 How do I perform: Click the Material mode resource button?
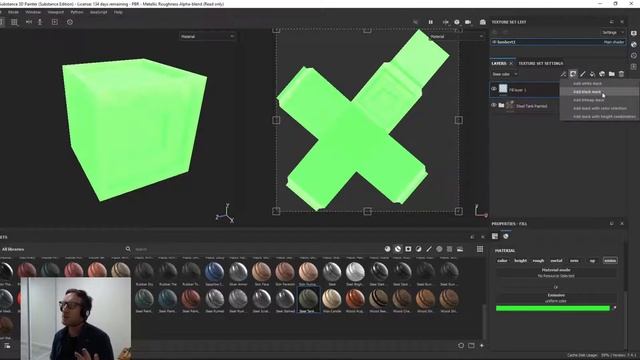556,273
